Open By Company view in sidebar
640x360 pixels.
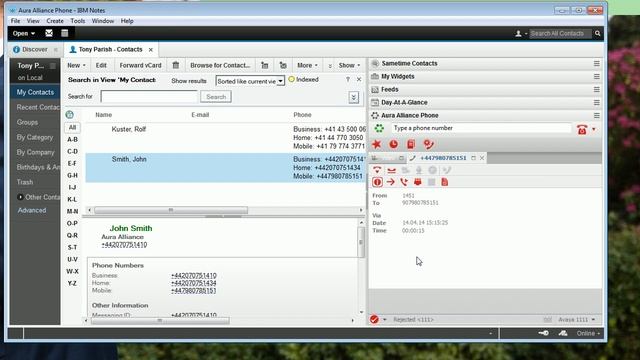(35, 152)
